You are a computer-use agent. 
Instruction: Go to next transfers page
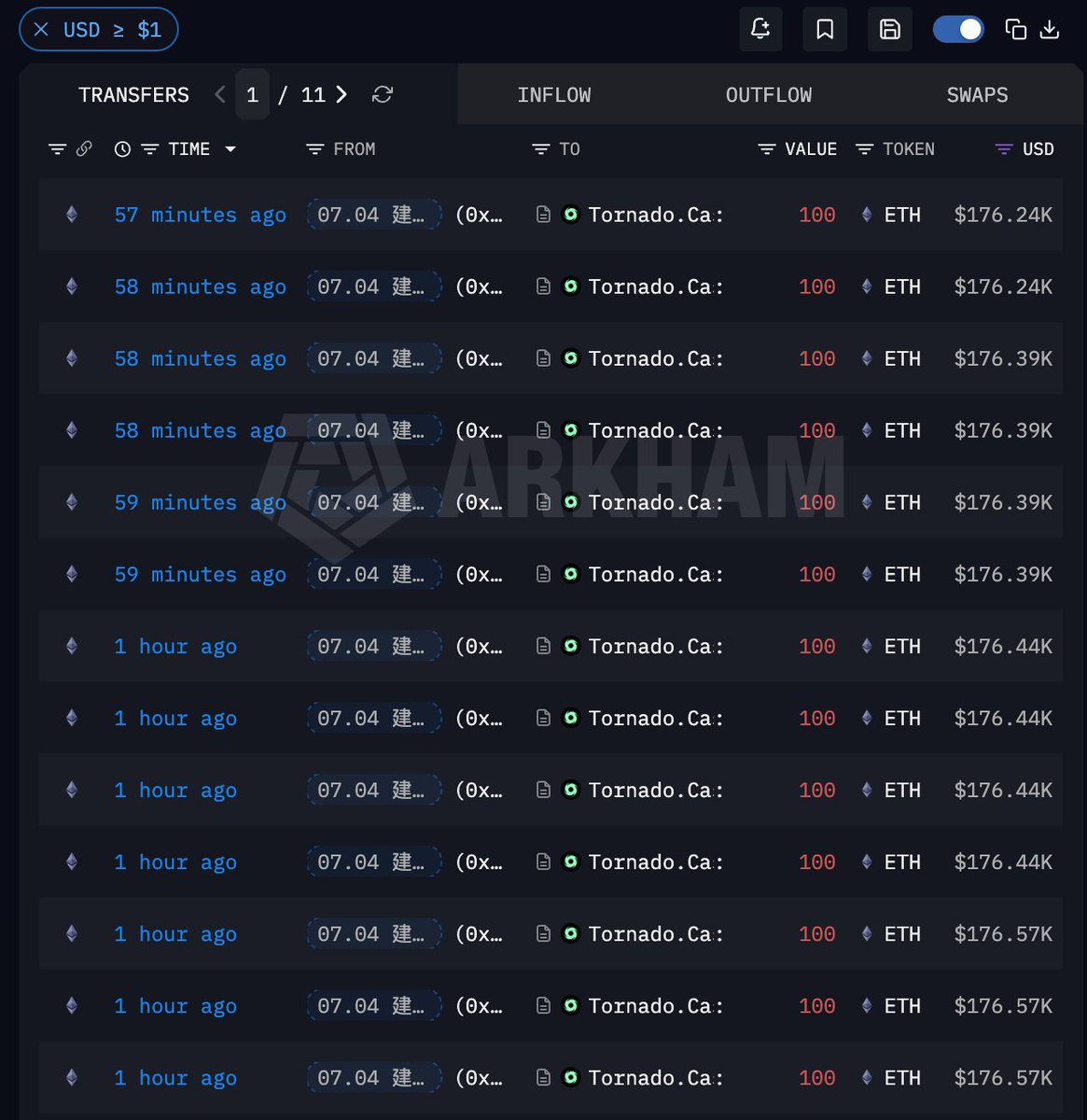[341, 94]
